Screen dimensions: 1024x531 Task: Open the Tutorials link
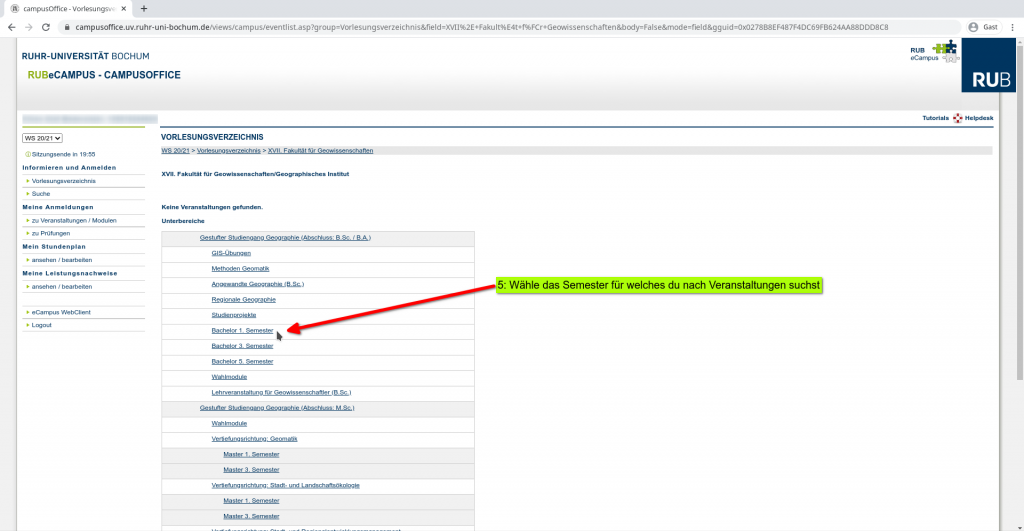click(x=935, y=118)
